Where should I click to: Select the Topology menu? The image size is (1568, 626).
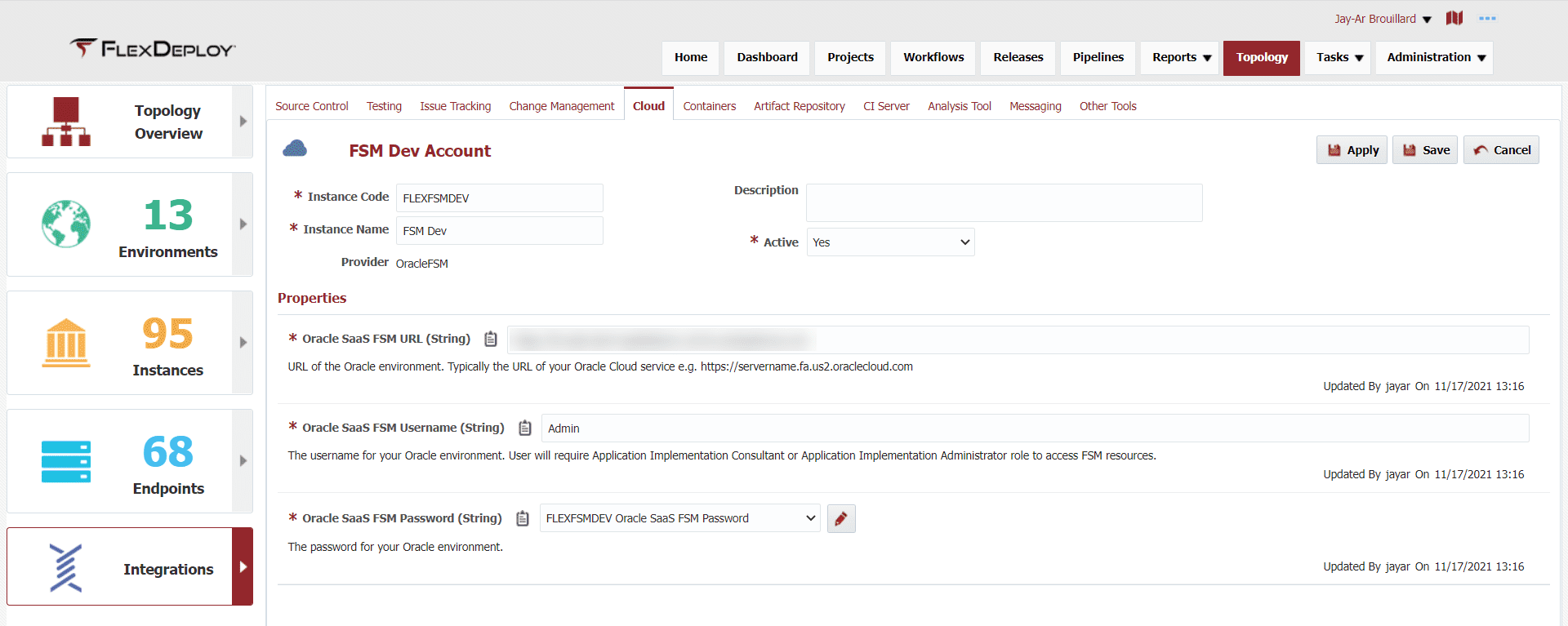(1262, 58)
